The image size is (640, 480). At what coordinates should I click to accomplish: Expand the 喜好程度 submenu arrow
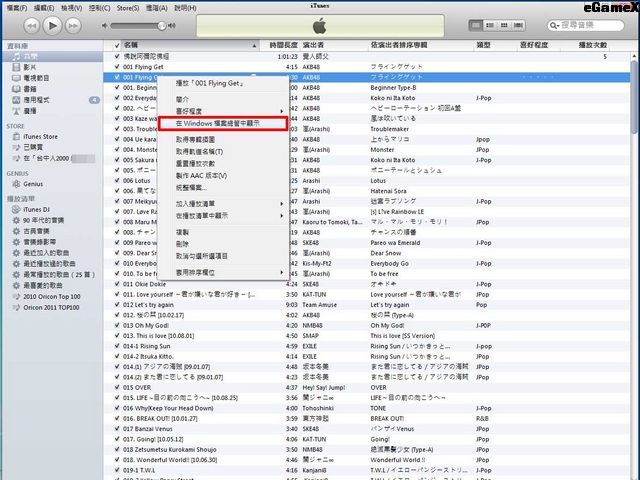coord(281,111)
